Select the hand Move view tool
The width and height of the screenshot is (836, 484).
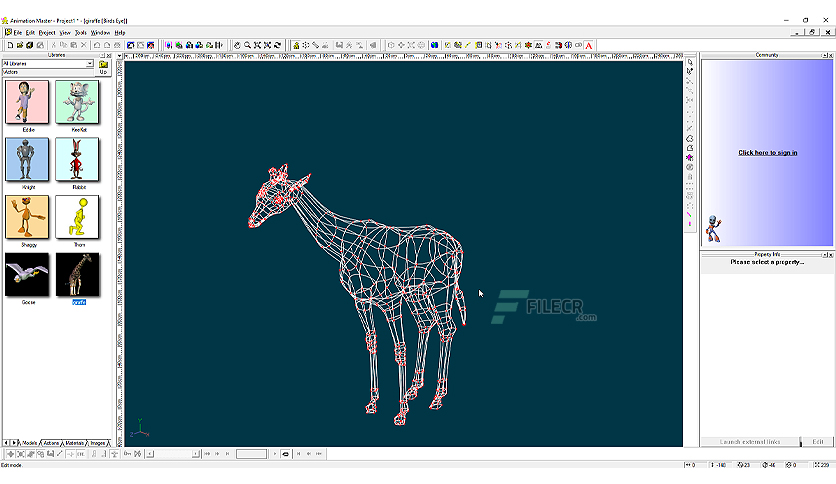tap(237, 45)
